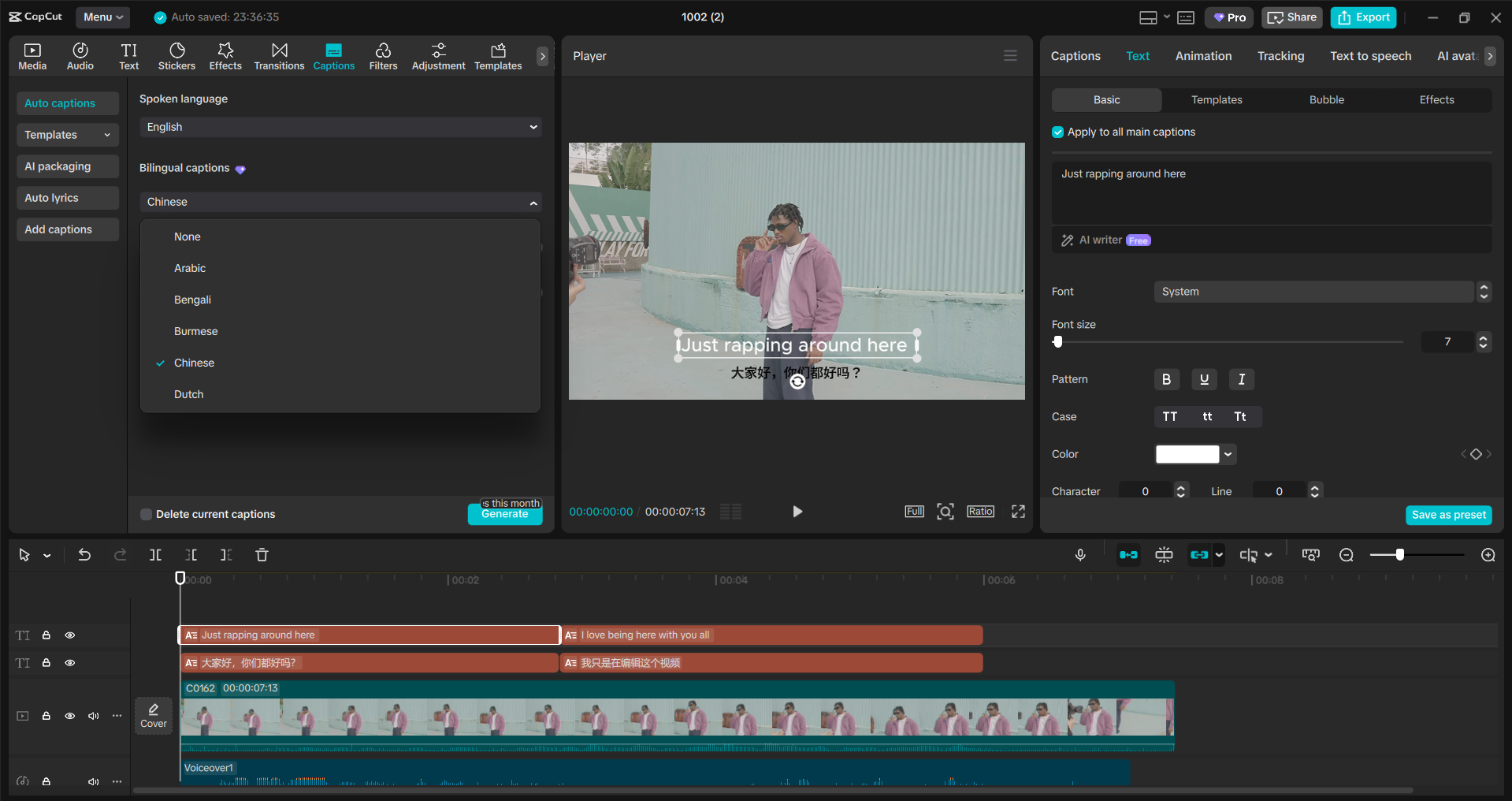Select Arabic in the bilingual captions list
Image resolution: width=1512 pixels, height=801 pixels.
pyautogui.click(x=190, y=267)
